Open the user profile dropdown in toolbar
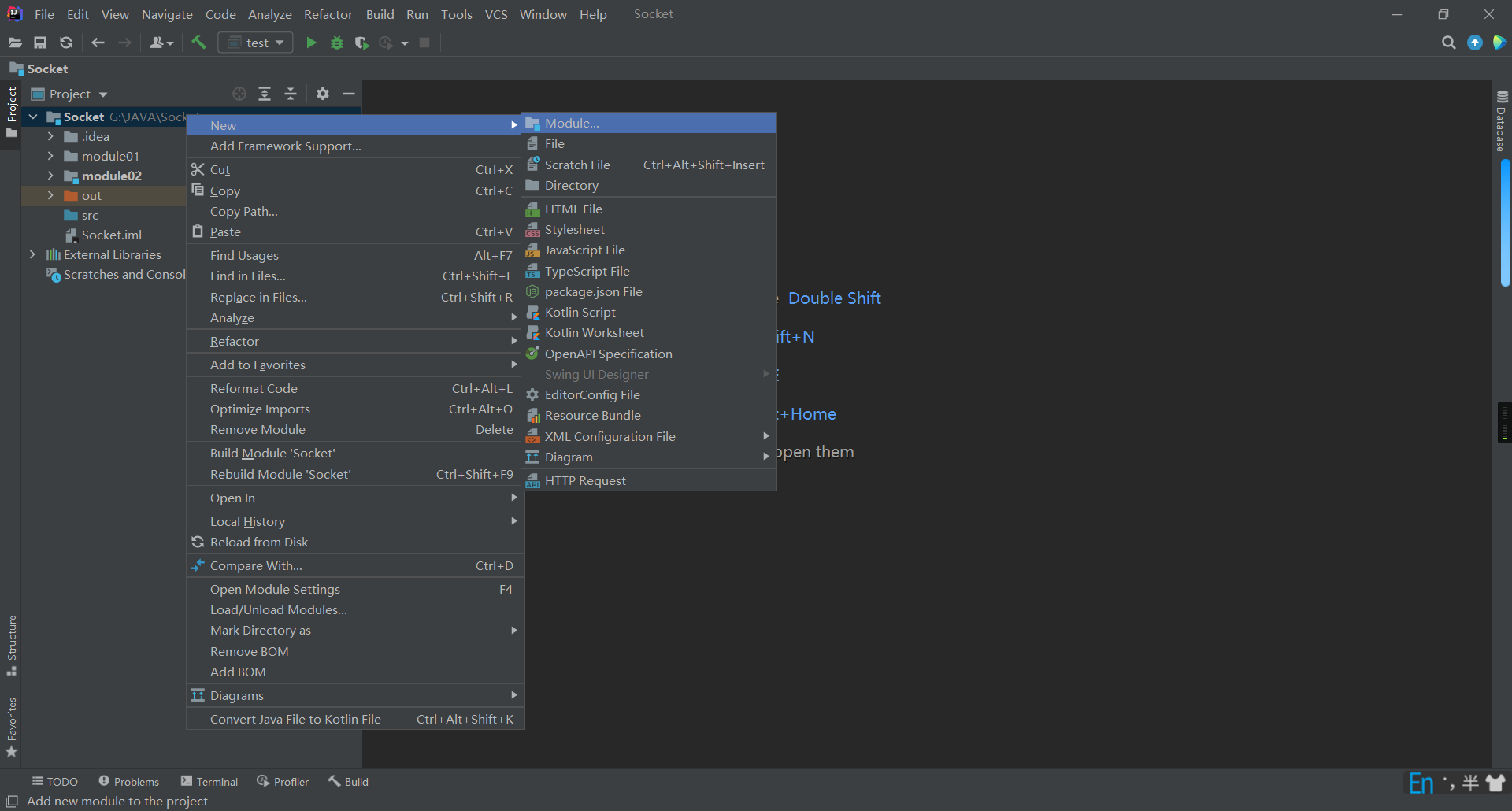 pyautogui.click(x=161, y=43)
